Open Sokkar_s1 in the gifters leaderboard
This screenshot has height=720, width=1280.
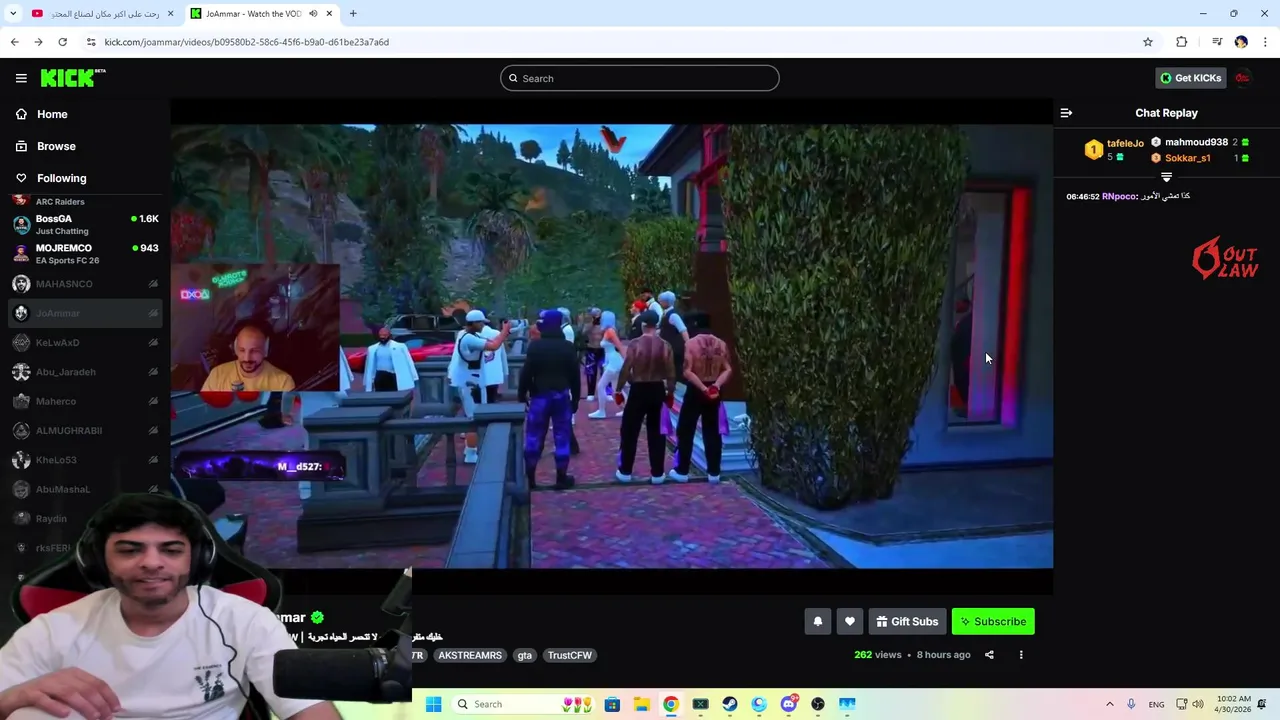(1187, 158)
